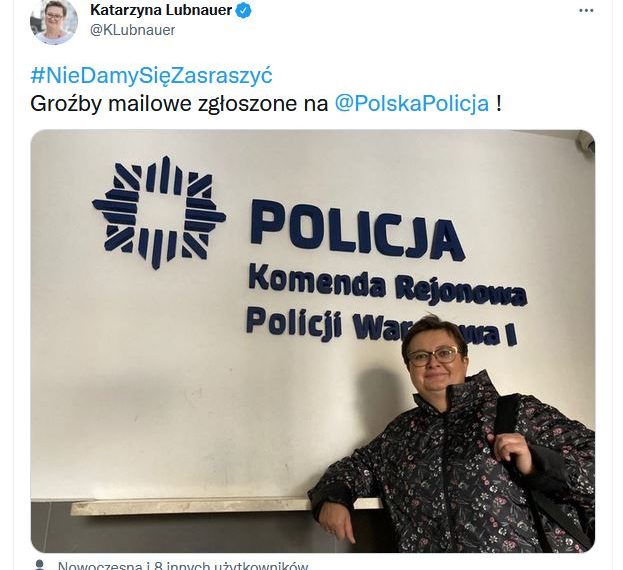The image size is (623, 570).
Task: Visit the @PolskaPolicja mention
Action: (412, 103)
